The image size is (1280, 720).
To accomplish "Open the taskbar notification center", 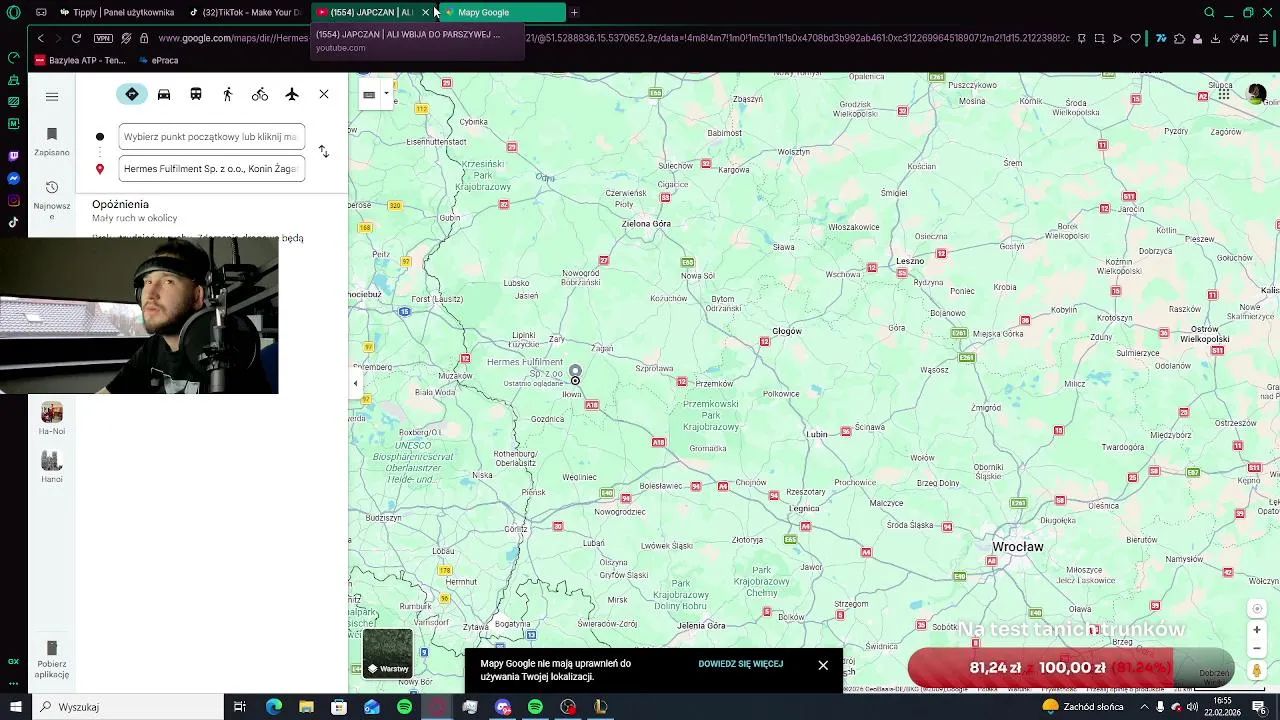I will [1260, 707].
